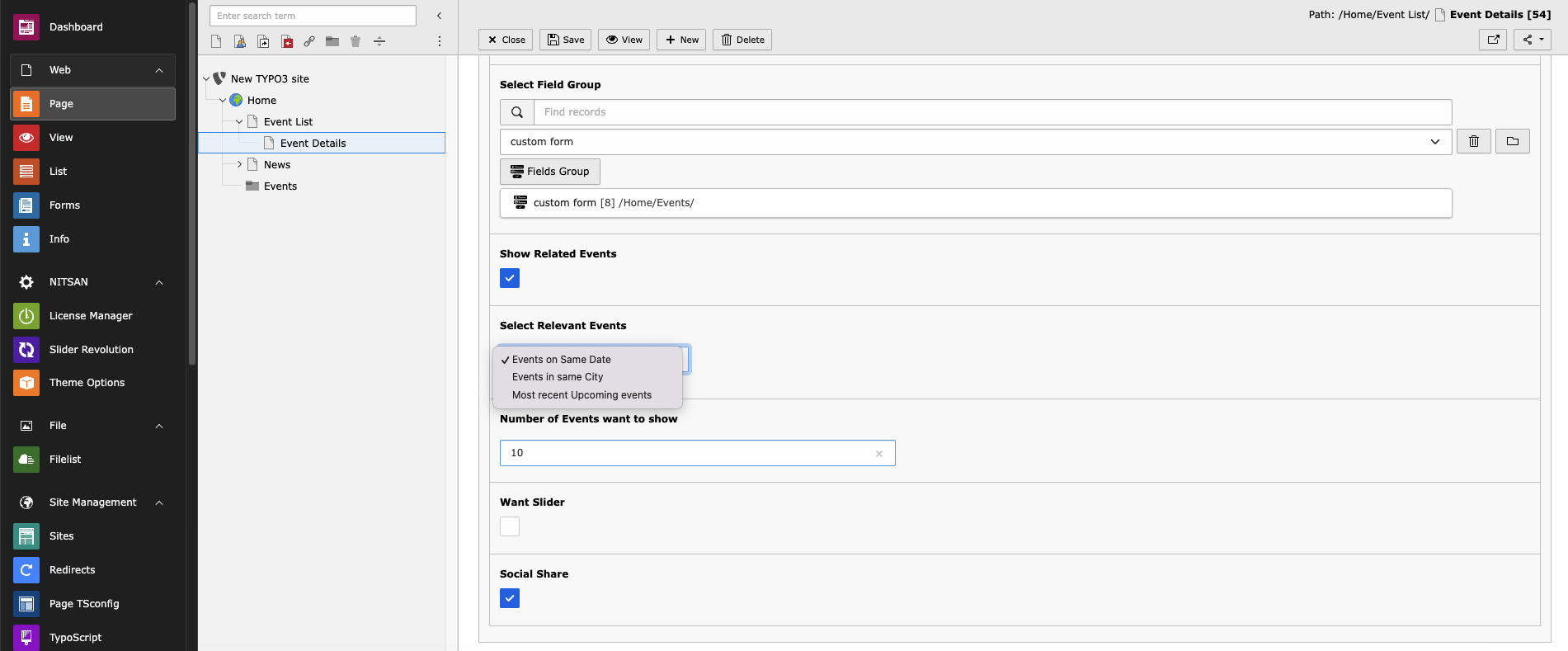1568x651 pixels.
Task: Click the Fields Group button
Action: (550, 172)
